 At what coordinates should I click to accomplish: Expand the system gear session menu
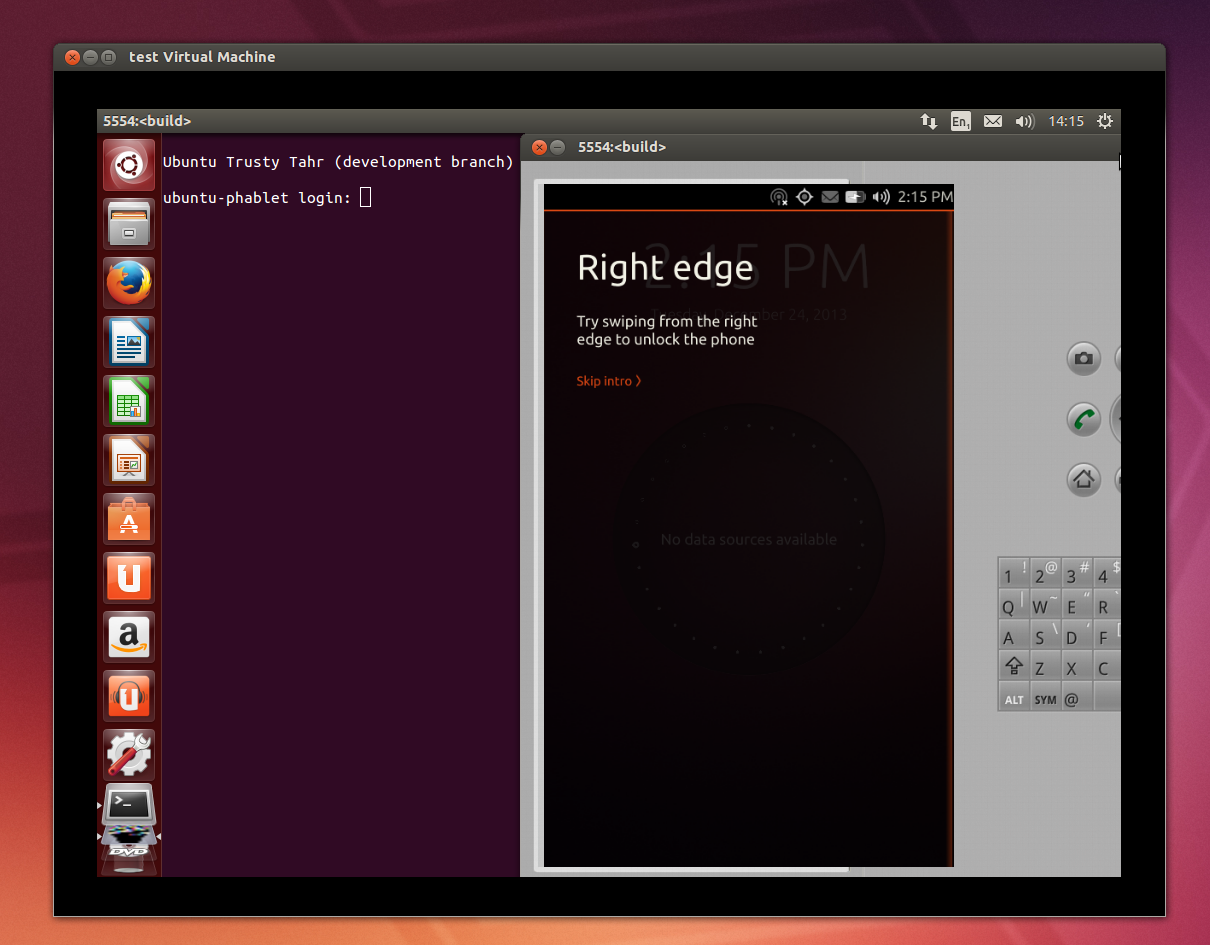[x=1104, y=121]
